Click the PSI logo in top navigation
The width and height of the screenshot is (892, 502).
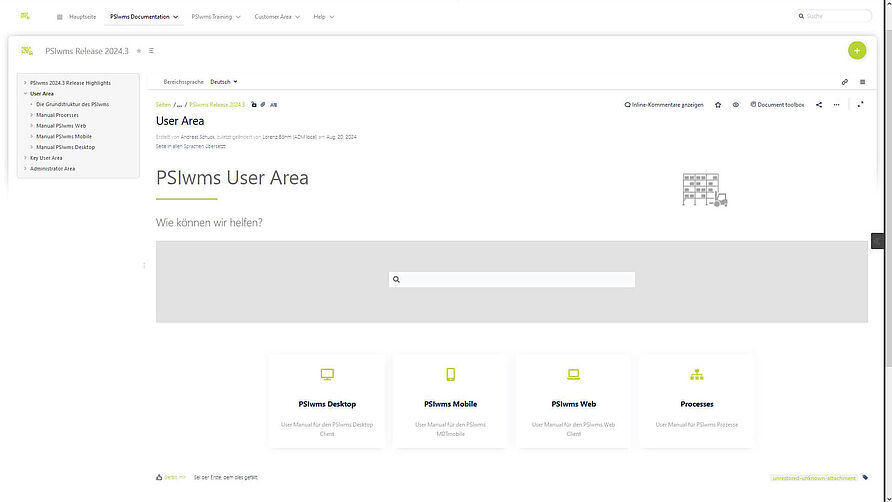[x=25, y=16]
